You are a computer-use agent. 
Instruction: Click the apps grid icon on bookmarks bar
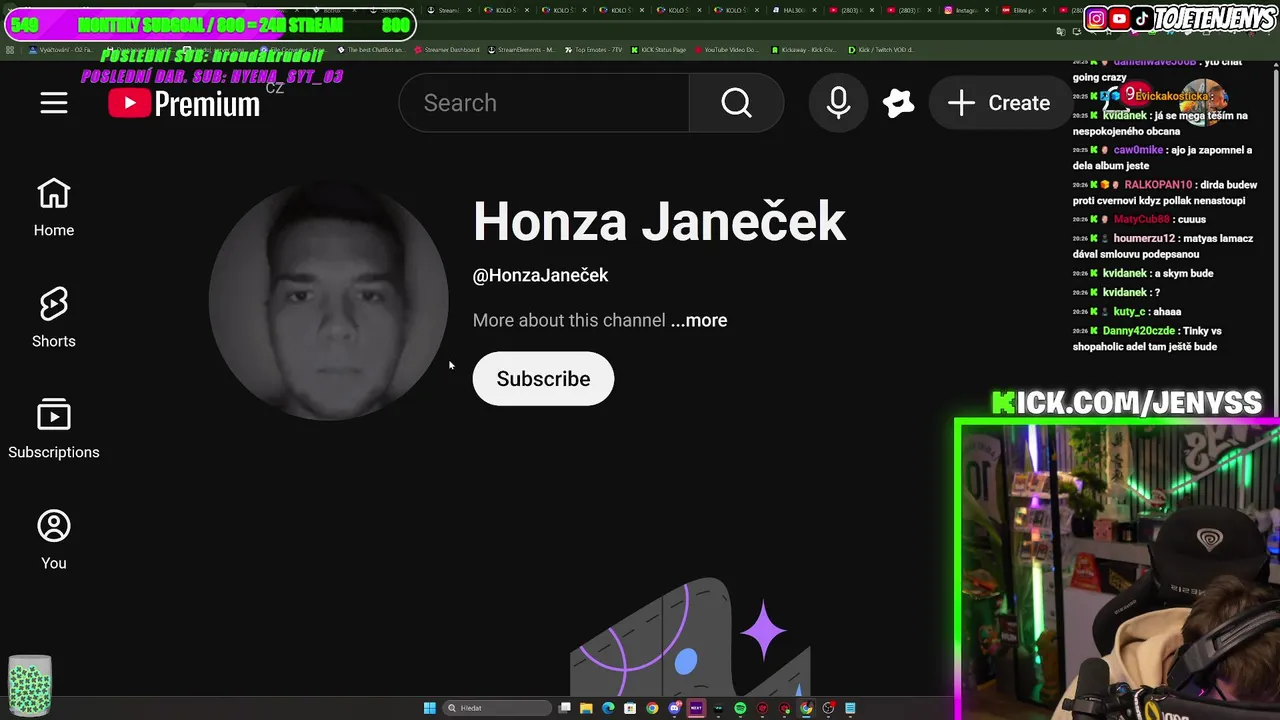10,49
